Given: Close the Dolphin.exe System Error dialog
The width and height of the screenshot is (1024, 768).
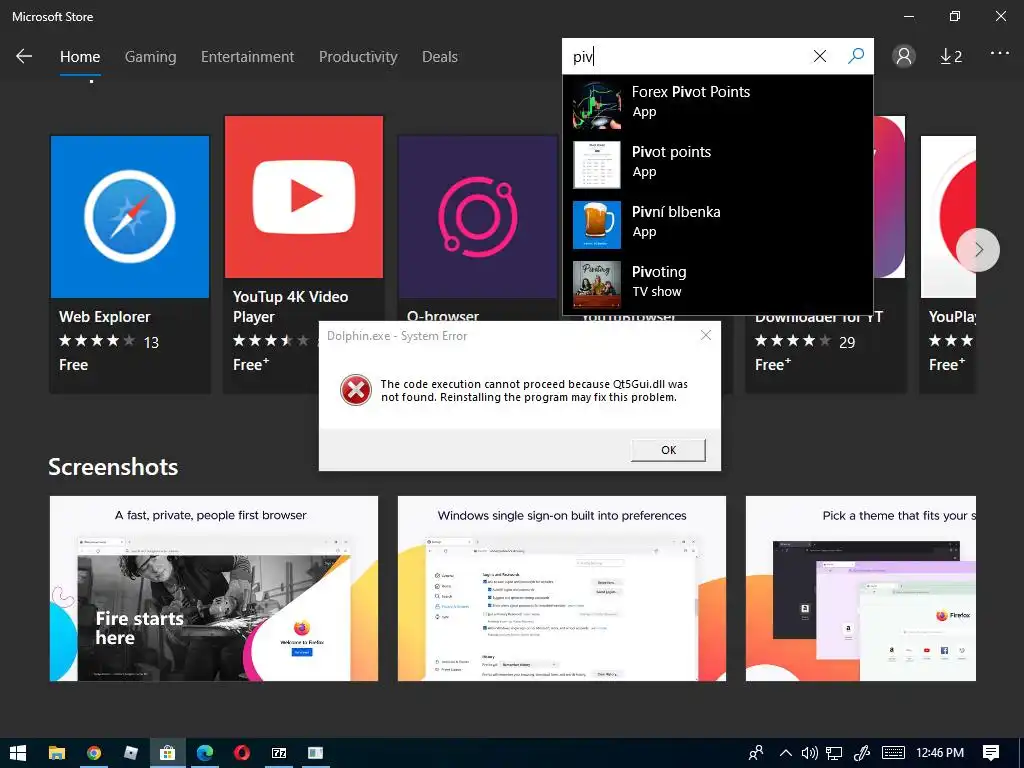Looking at the screenshot, I should click(x=705, y=335).
